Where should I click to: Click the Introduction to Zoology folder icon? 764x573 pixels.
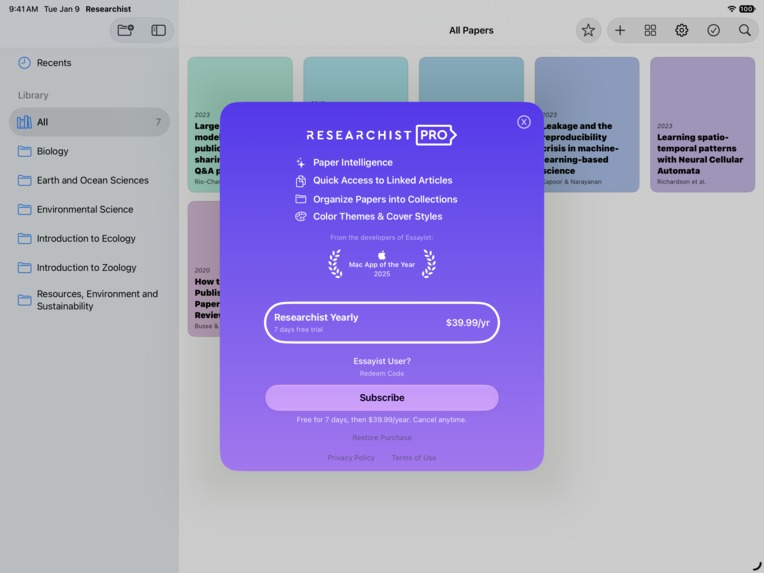pos(24,267)
